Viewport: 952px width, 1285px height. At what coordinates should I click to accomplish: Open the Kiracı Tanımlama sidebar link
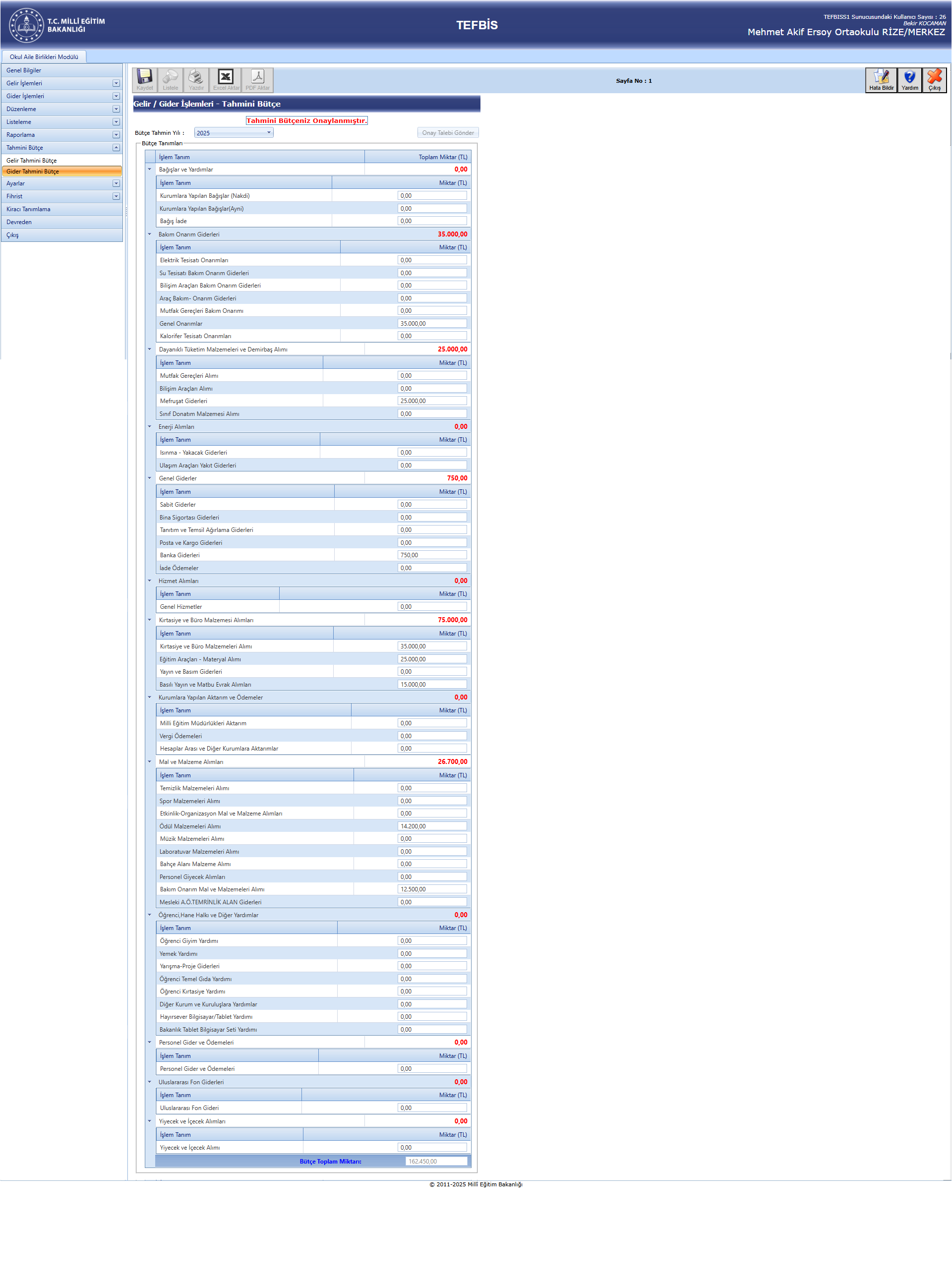coord(28,209)
